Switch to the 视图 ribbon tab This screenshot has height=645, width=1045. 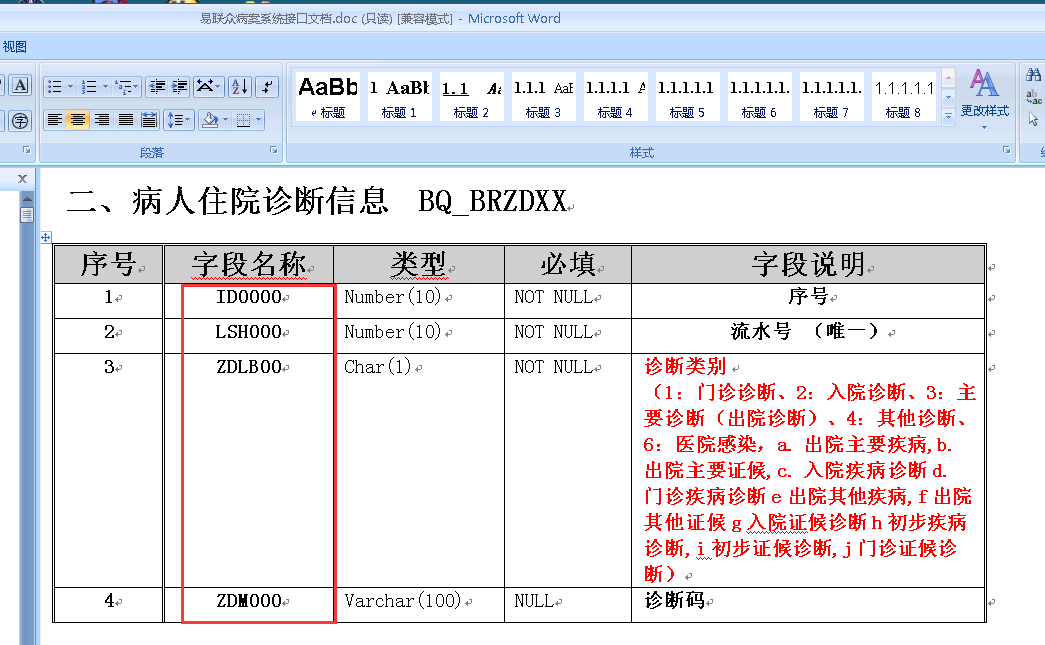pyautogui.click(x=15, y=47)
